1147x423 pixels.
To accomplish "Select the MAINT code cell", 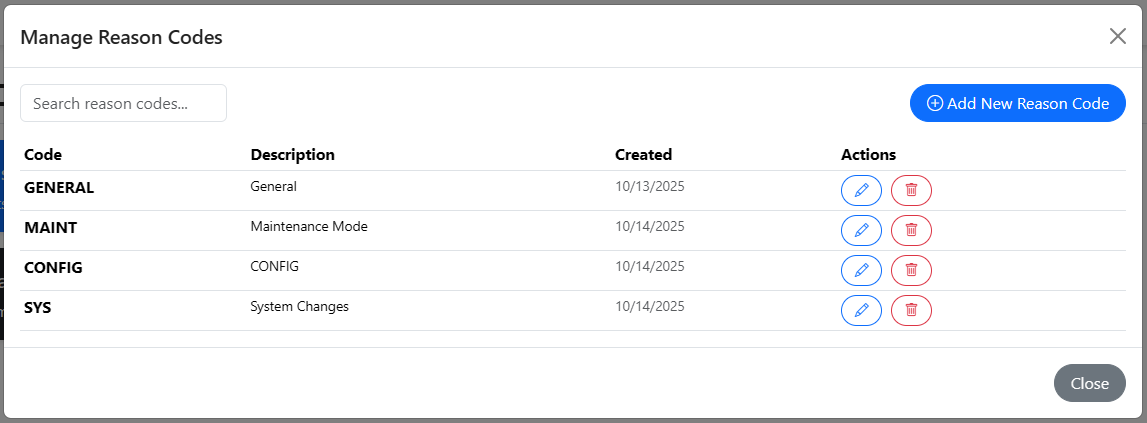I will pyautogui.click(x=51, y=228).
